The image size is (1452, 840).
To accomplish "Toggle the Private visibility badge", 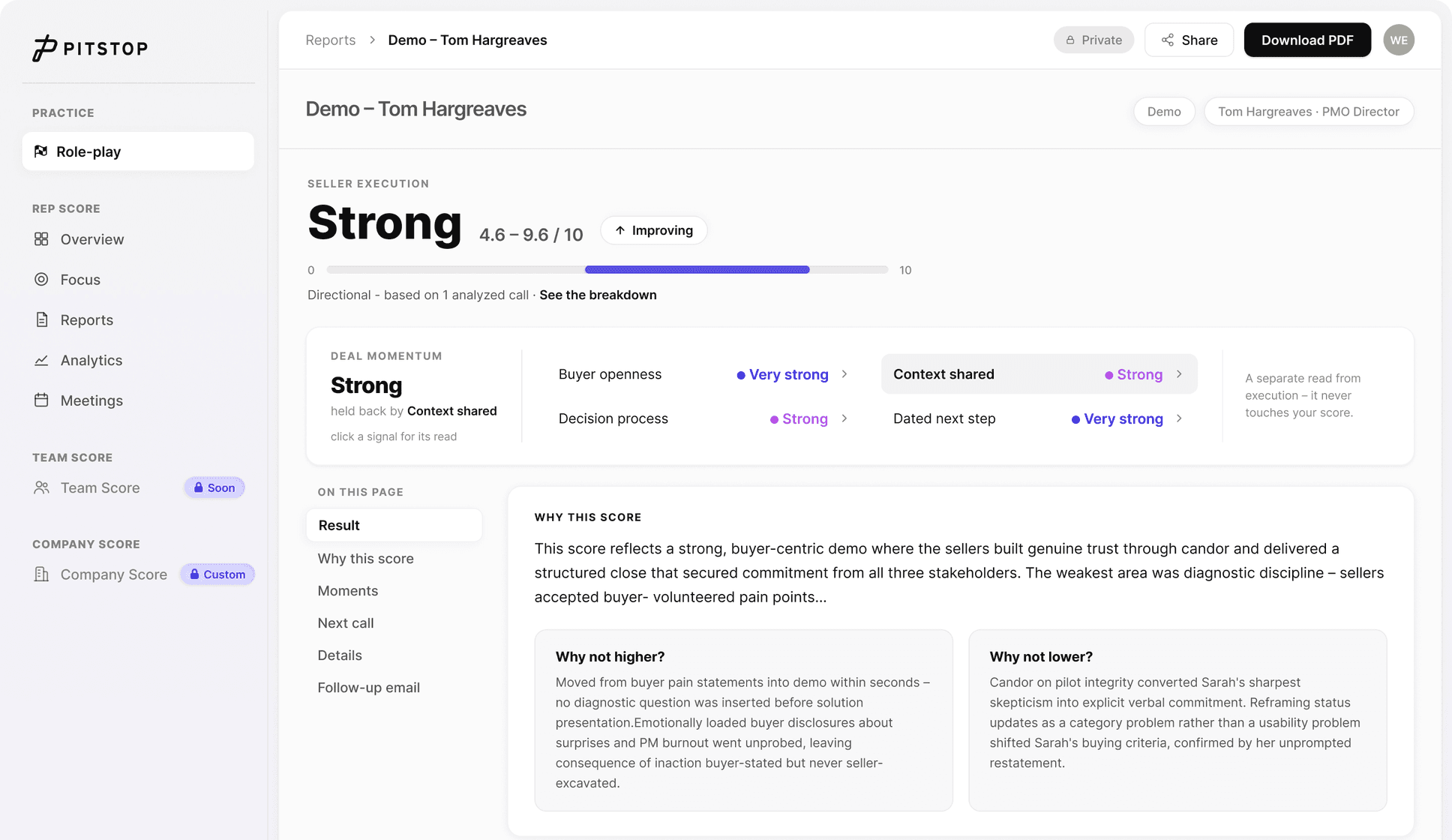I will (1093, 40).
